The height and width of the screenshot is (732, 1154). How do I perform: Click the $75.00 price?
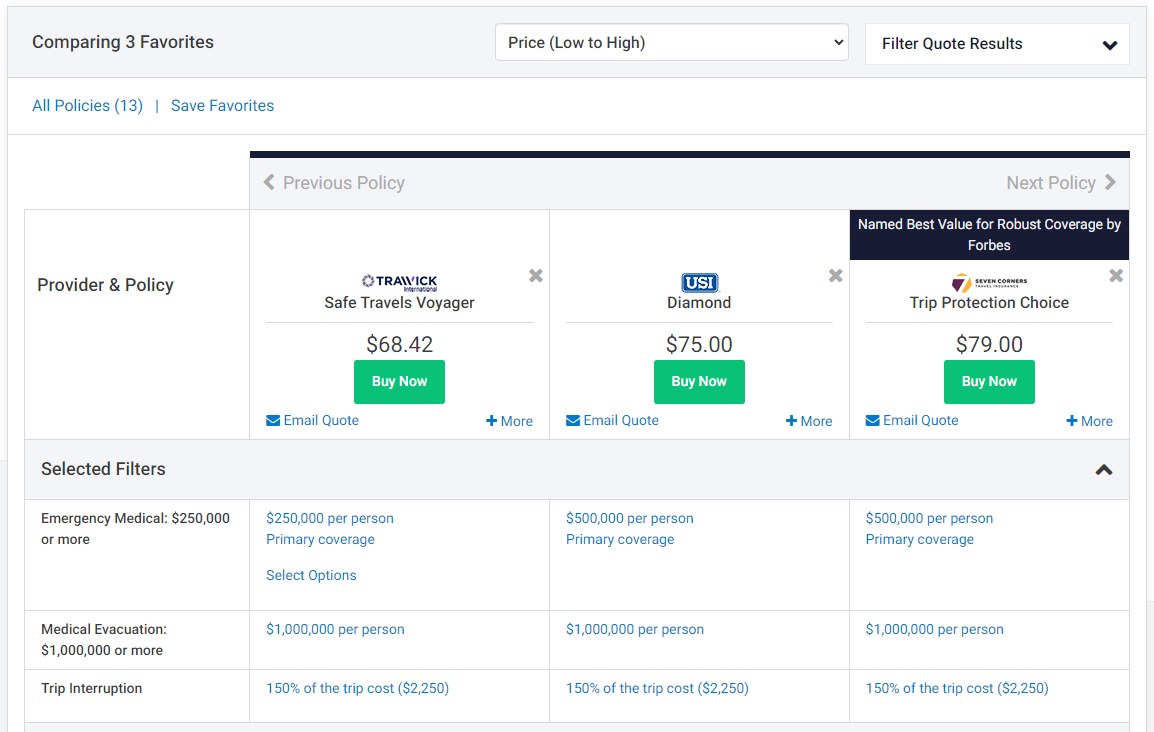click(699, 345)
